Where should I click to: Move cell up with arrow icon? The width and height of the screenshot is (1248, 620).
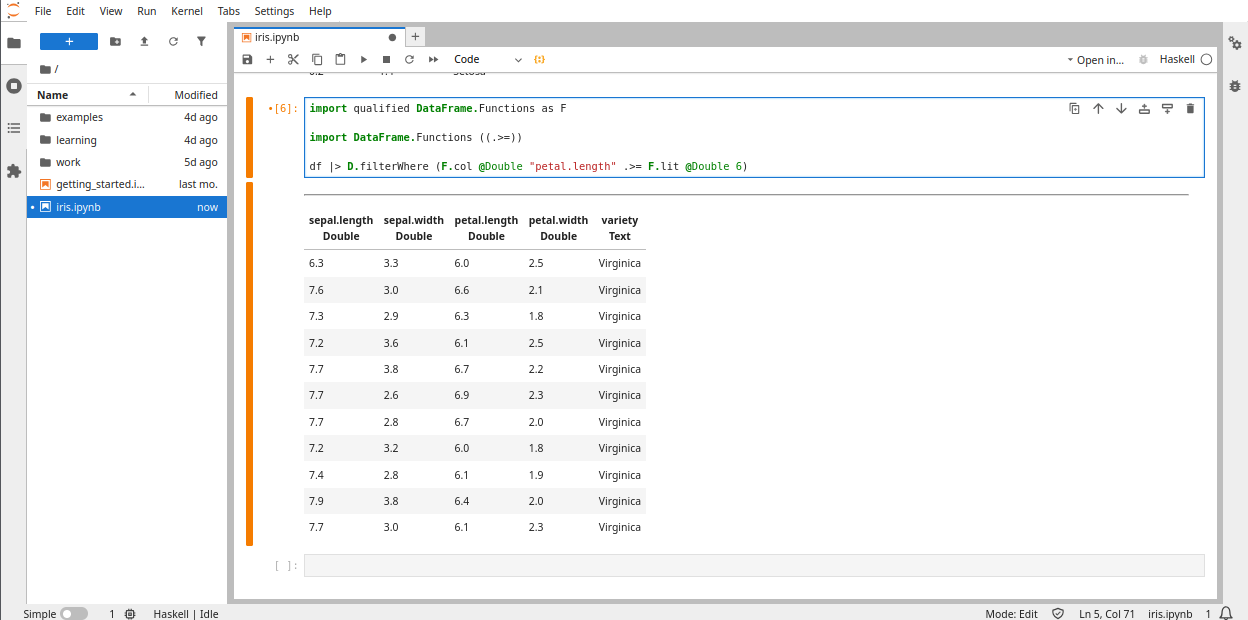pos(1098,109)
